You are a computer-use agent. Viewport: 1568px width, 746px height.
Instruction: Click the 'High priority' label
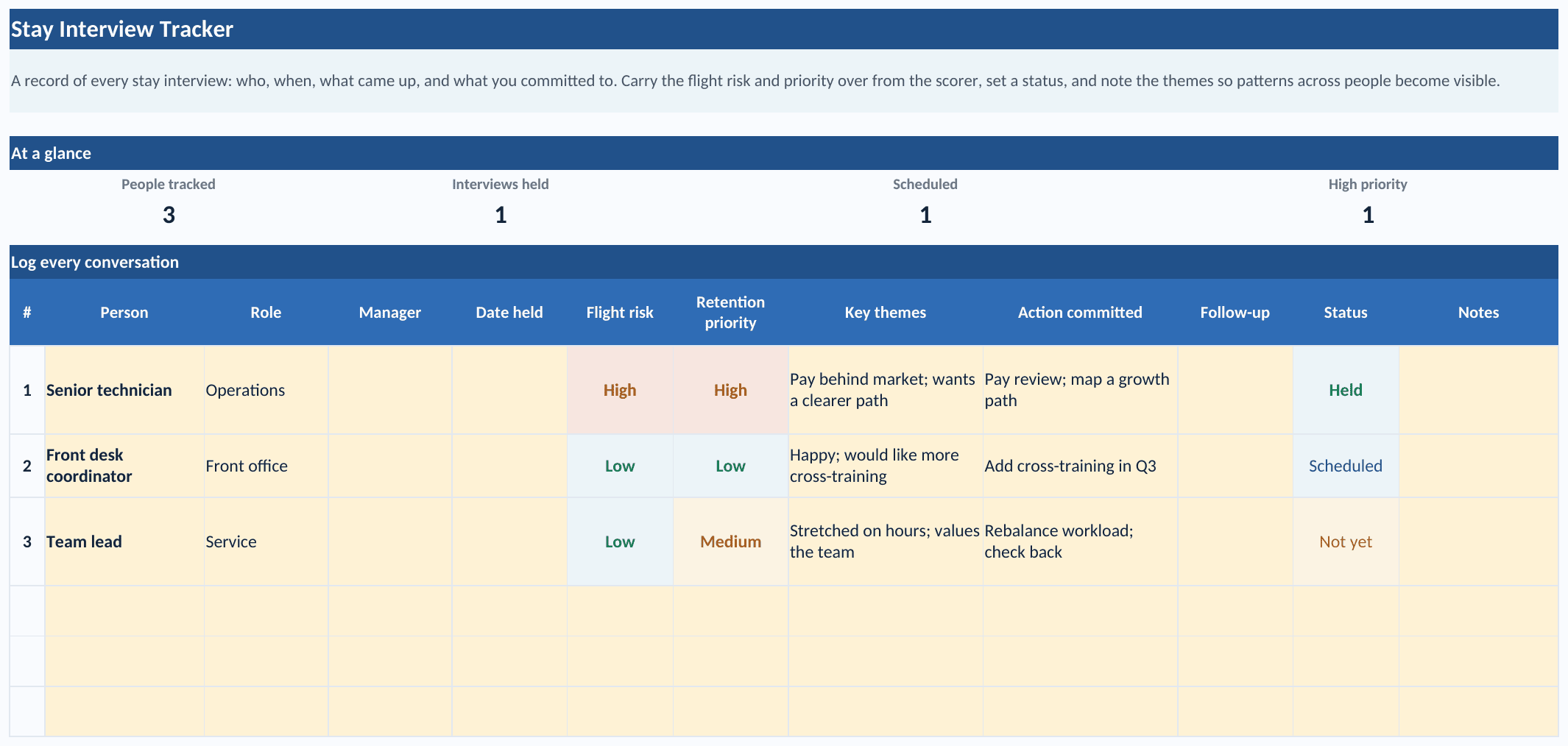(x=1368, y=184)
